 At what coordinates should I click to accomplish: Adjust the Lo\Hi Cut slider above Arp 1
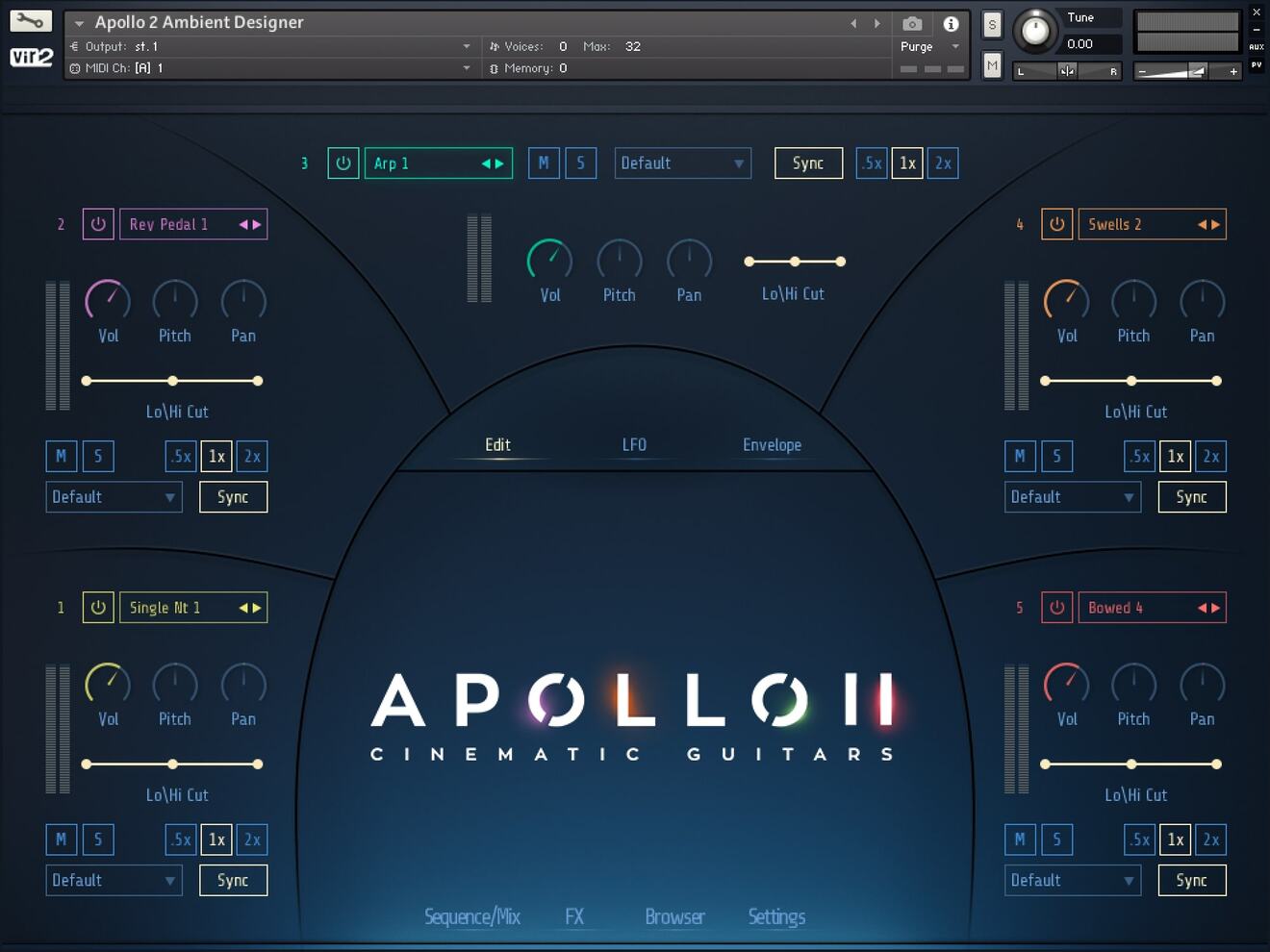tap(793, 262)
